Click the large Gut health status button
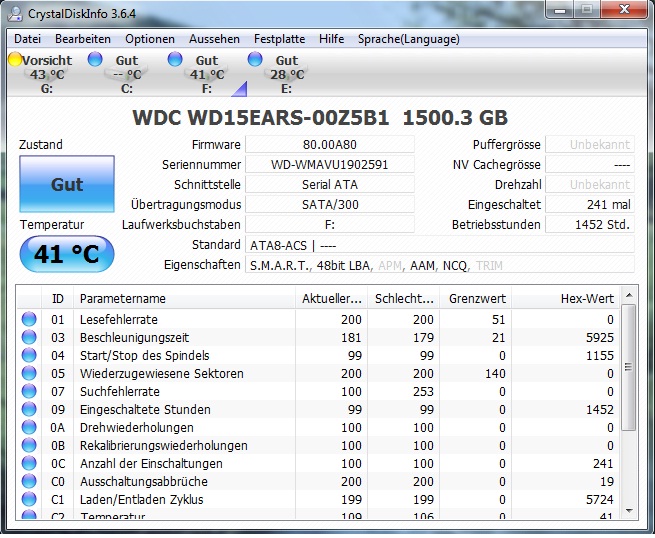The height and width of the screenshot is (538, 655). 67,184
